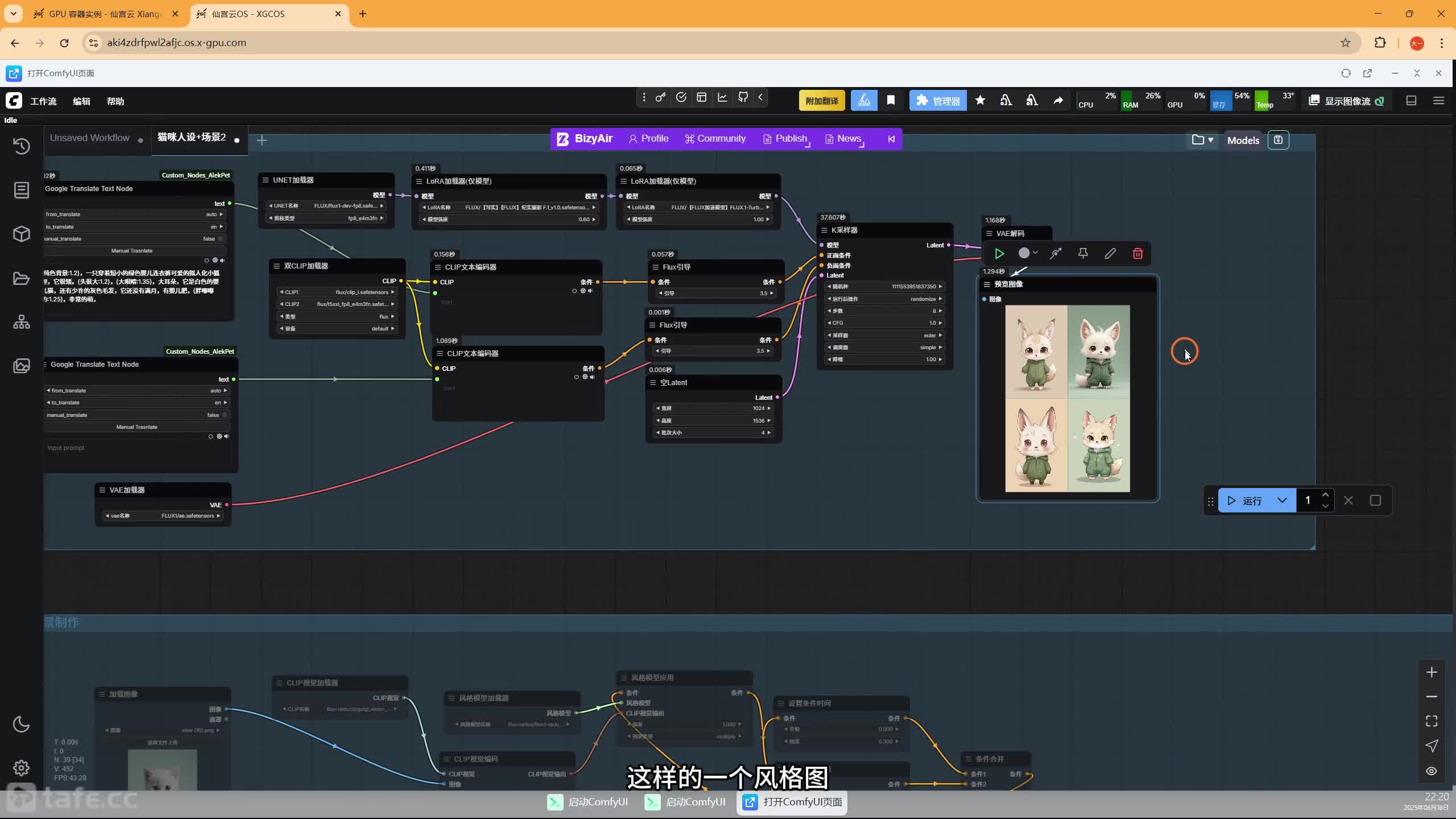The width and height of the screenshot is (1456, 819).
Task: Adjust the 降噪 1.00 value in K采样器
Action: point(884,359)
